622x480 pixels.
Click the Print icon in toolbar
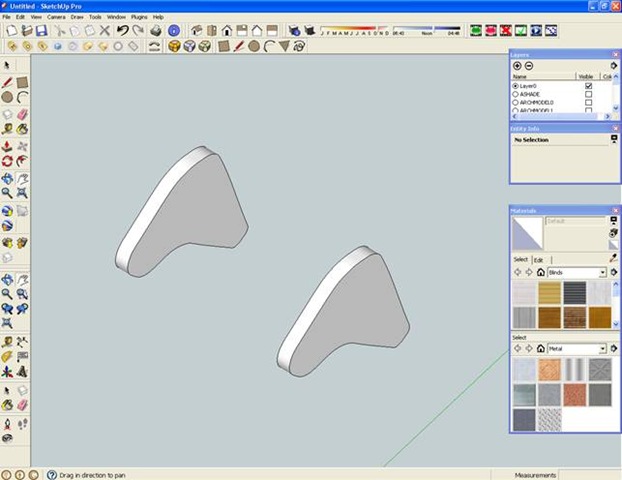(x=156, y=31)
